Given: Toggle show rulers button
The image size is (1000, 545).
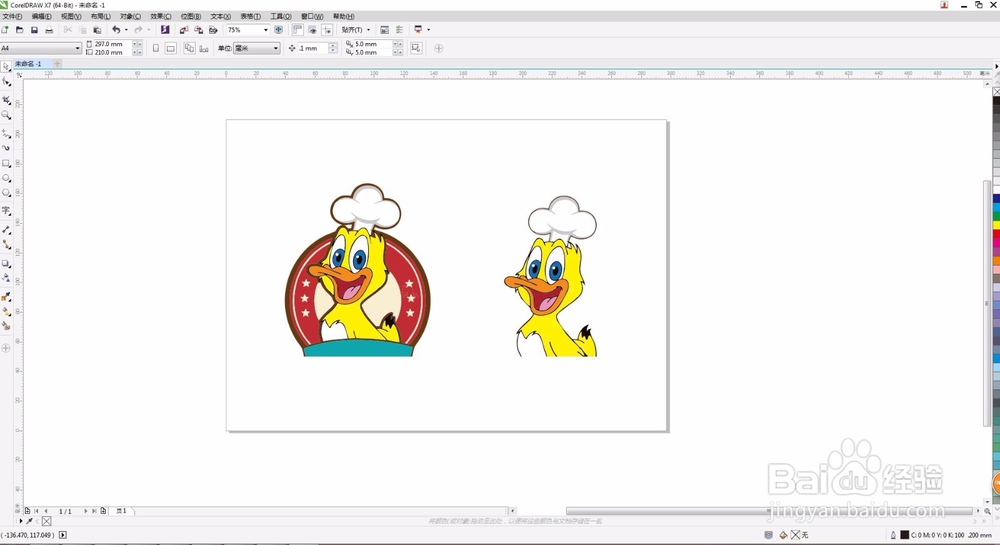Looking at the screenshot, I should [x=298, y=29].
